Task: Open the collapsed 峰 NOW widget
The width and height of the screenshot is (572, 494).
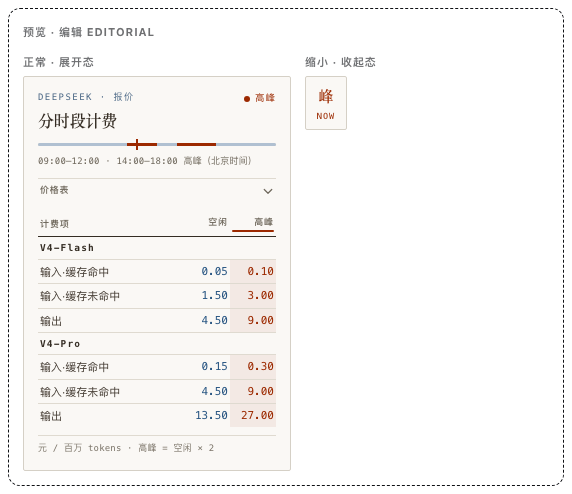Action: 326,103
